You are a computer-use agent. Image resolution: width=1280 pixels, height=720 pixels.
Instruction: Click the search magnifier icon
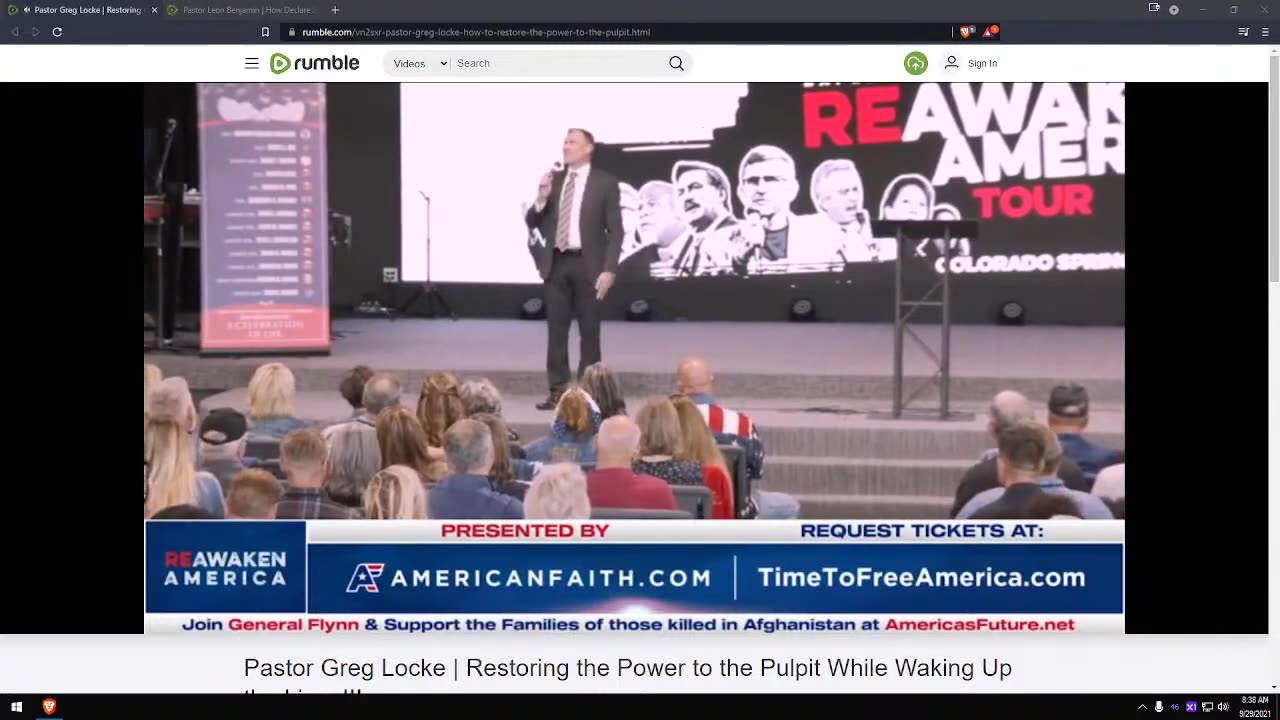click(x=677, y=63)
